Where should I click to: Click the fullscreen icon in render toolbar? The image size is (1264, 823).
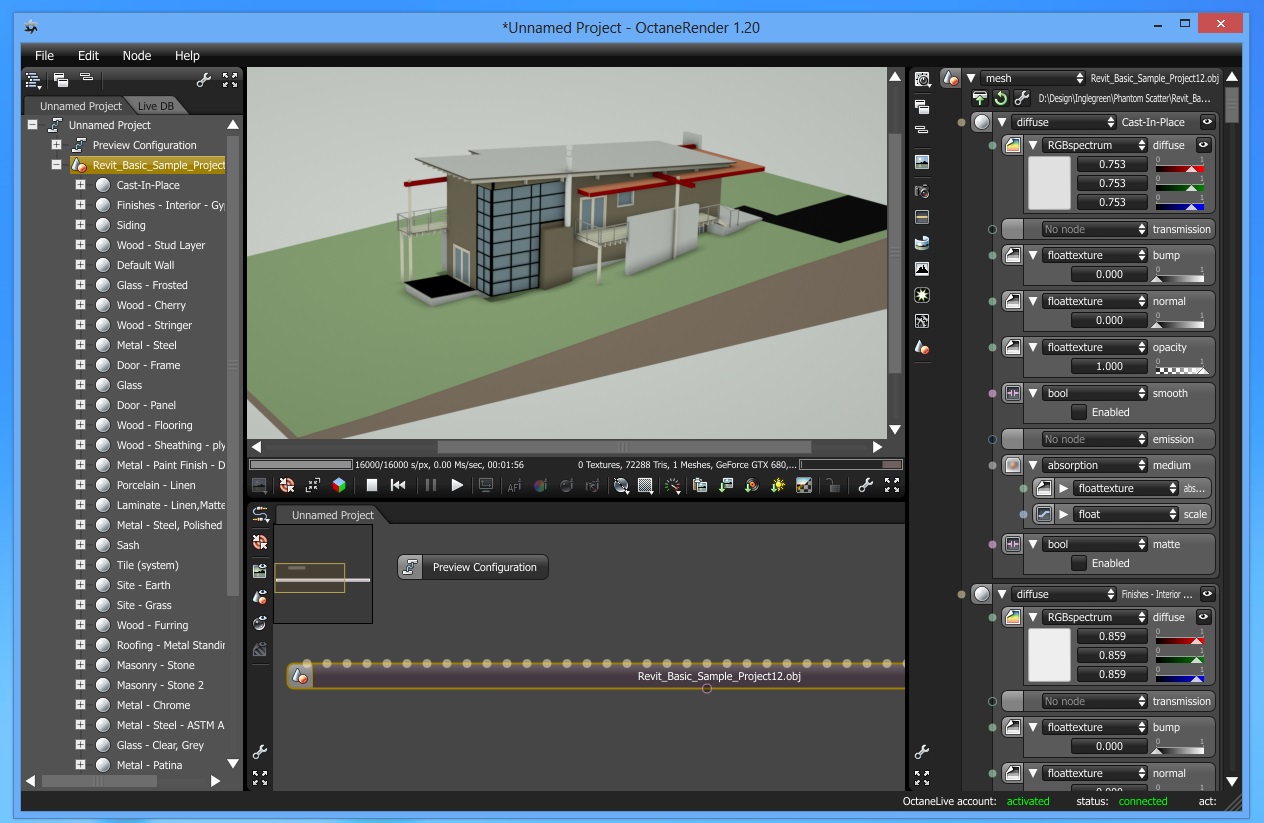[892, 485]
